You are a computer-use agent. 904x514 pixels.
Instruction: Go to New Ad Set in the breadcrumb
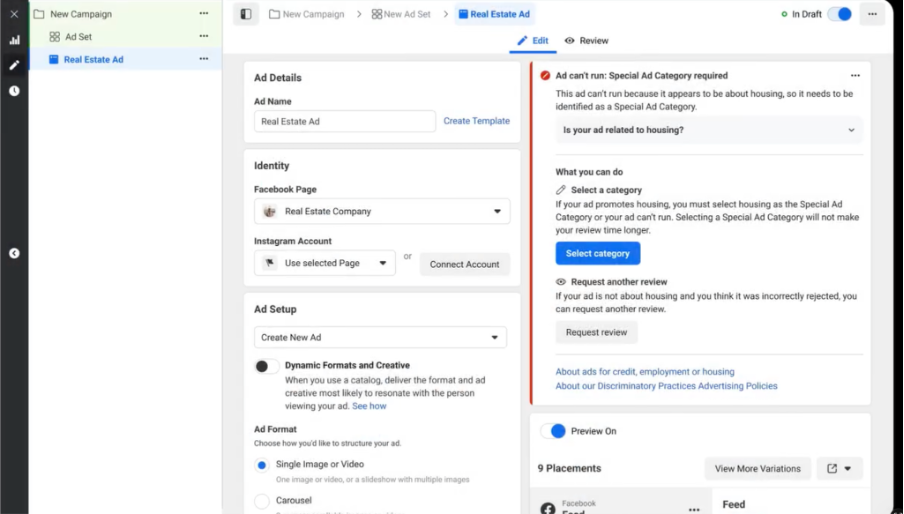(x=401, y=14)
